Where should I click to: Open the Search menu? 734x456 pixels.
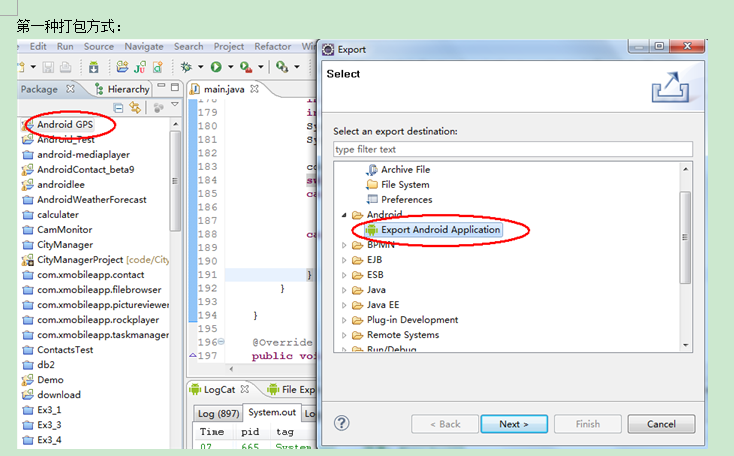pos(189,46)
